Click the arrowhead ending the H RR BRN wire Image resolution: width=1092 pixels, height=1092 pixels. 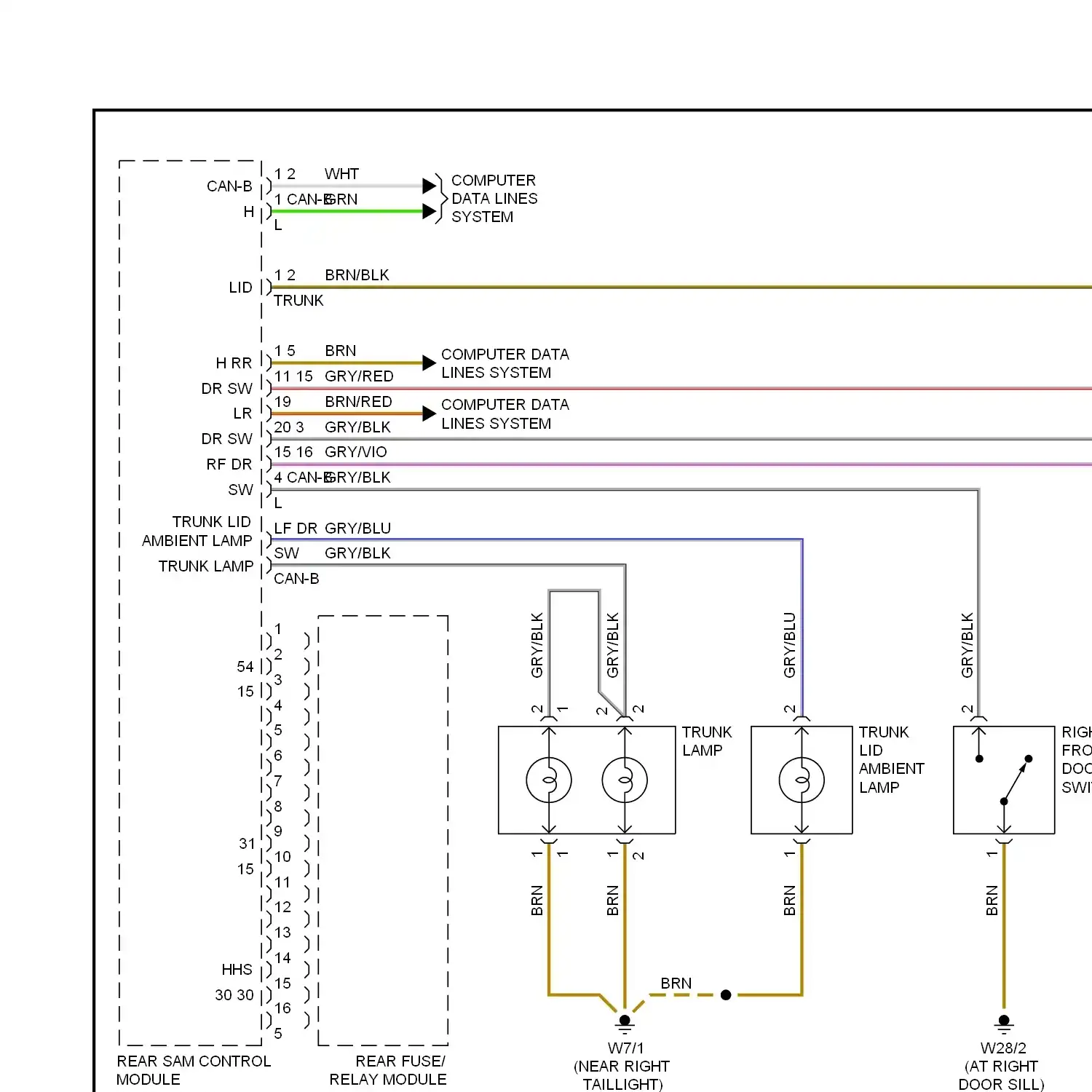point(430,363)
